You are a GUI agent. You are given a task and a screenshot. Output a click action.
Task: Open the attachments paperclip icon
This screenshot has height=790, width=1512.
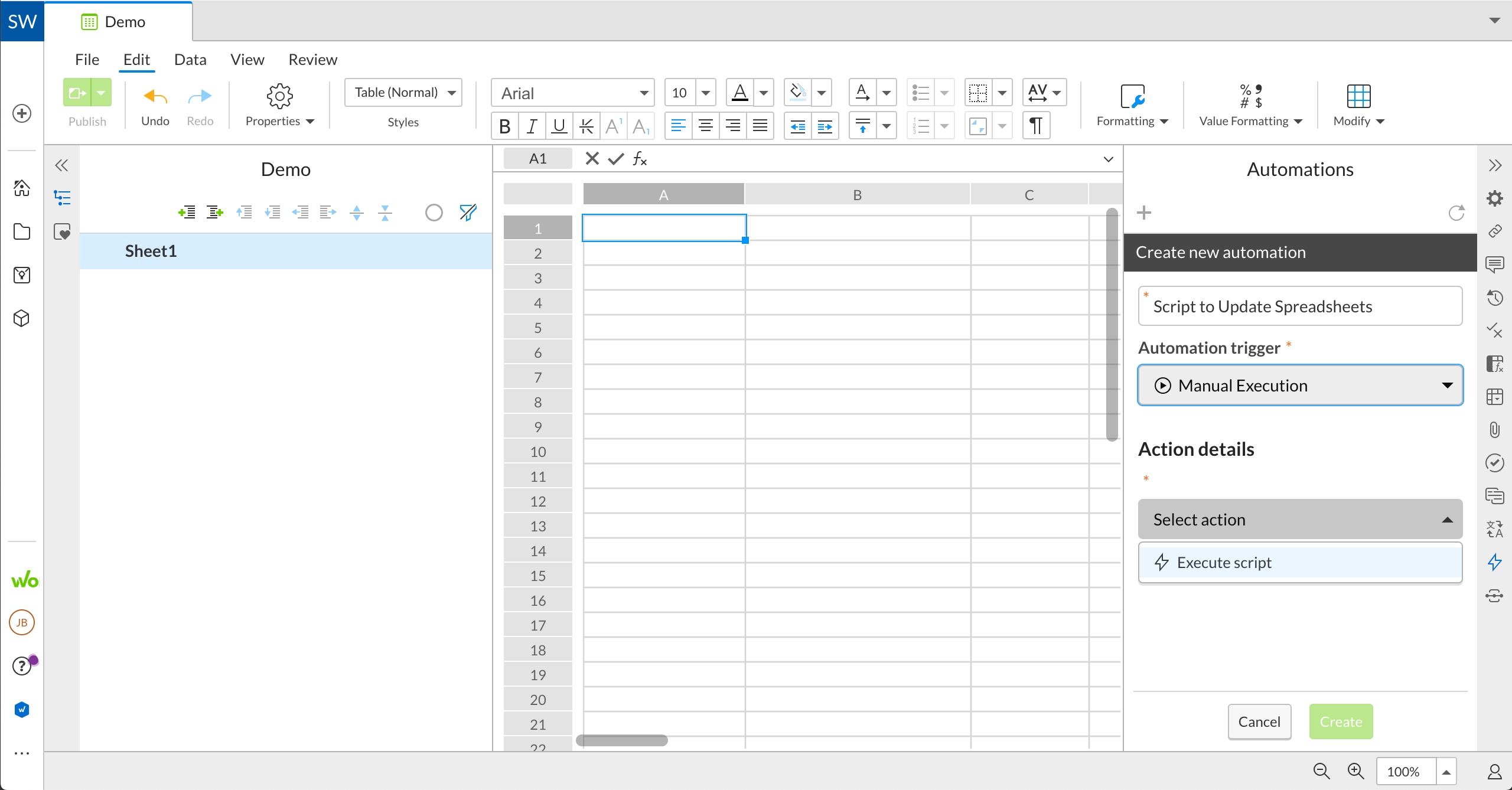pyautogui.click(x=1495, y=429)
